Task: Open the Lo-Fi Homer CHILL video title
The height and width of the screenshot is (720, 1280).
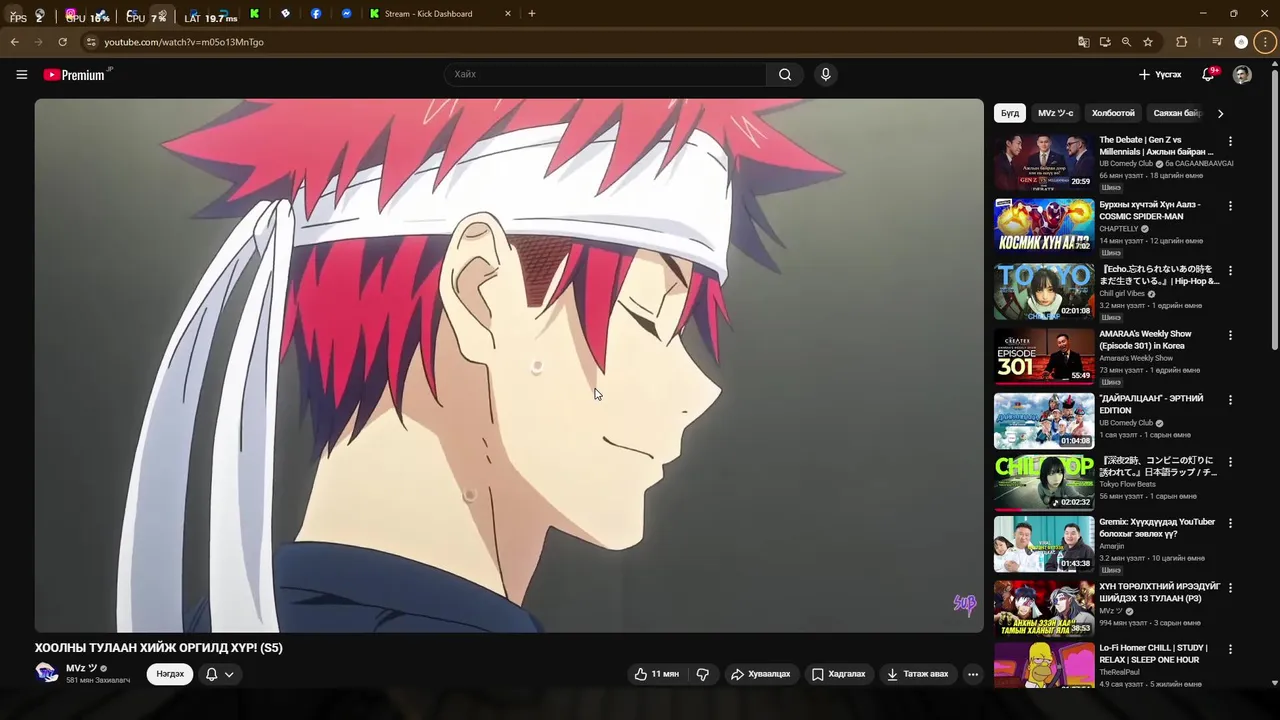Action: (x=1153, y=654)
